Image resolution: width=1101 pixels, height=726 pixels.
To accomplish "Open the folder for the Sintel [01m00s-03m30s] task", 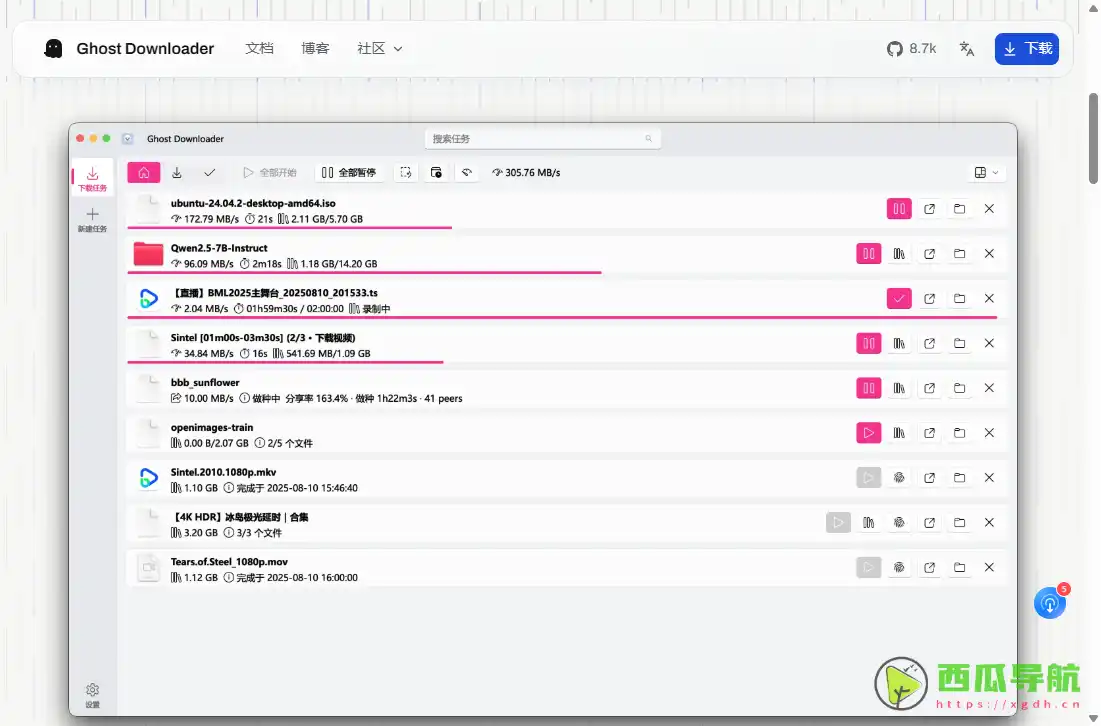I will [x=959, y=343].
